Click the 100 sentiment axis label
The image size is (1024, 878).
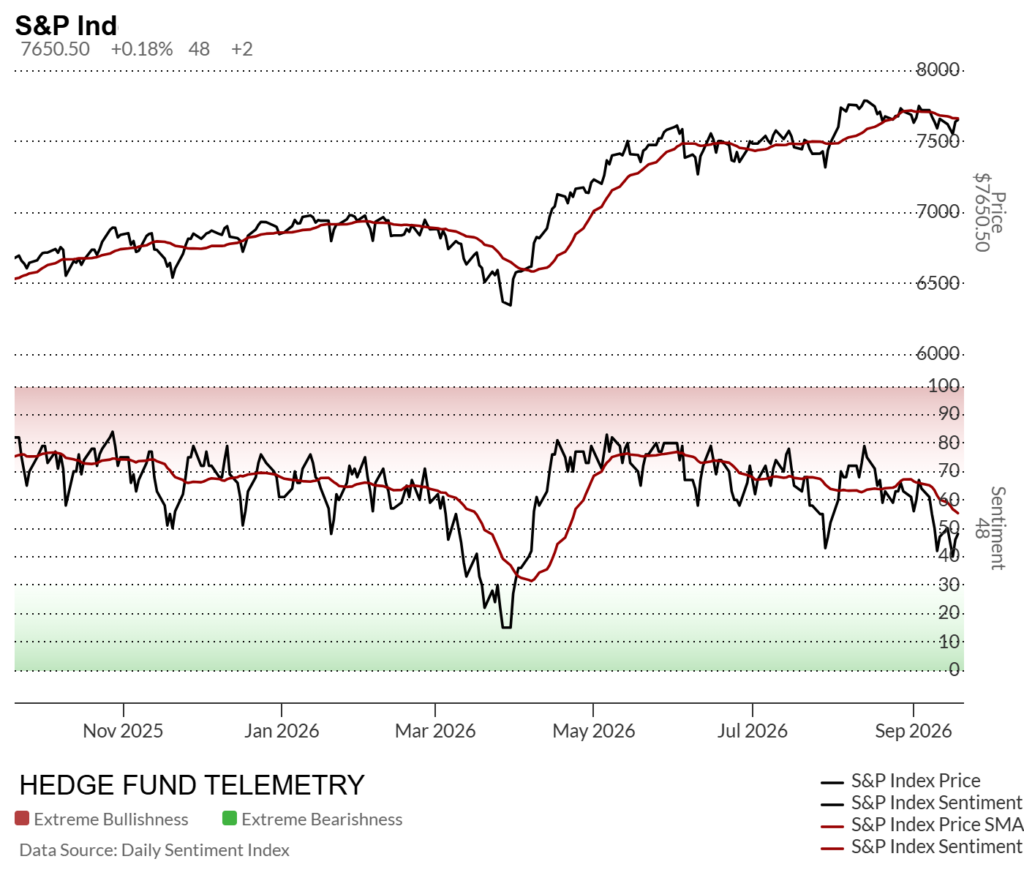pyautogui.click(x=944, y=385)
